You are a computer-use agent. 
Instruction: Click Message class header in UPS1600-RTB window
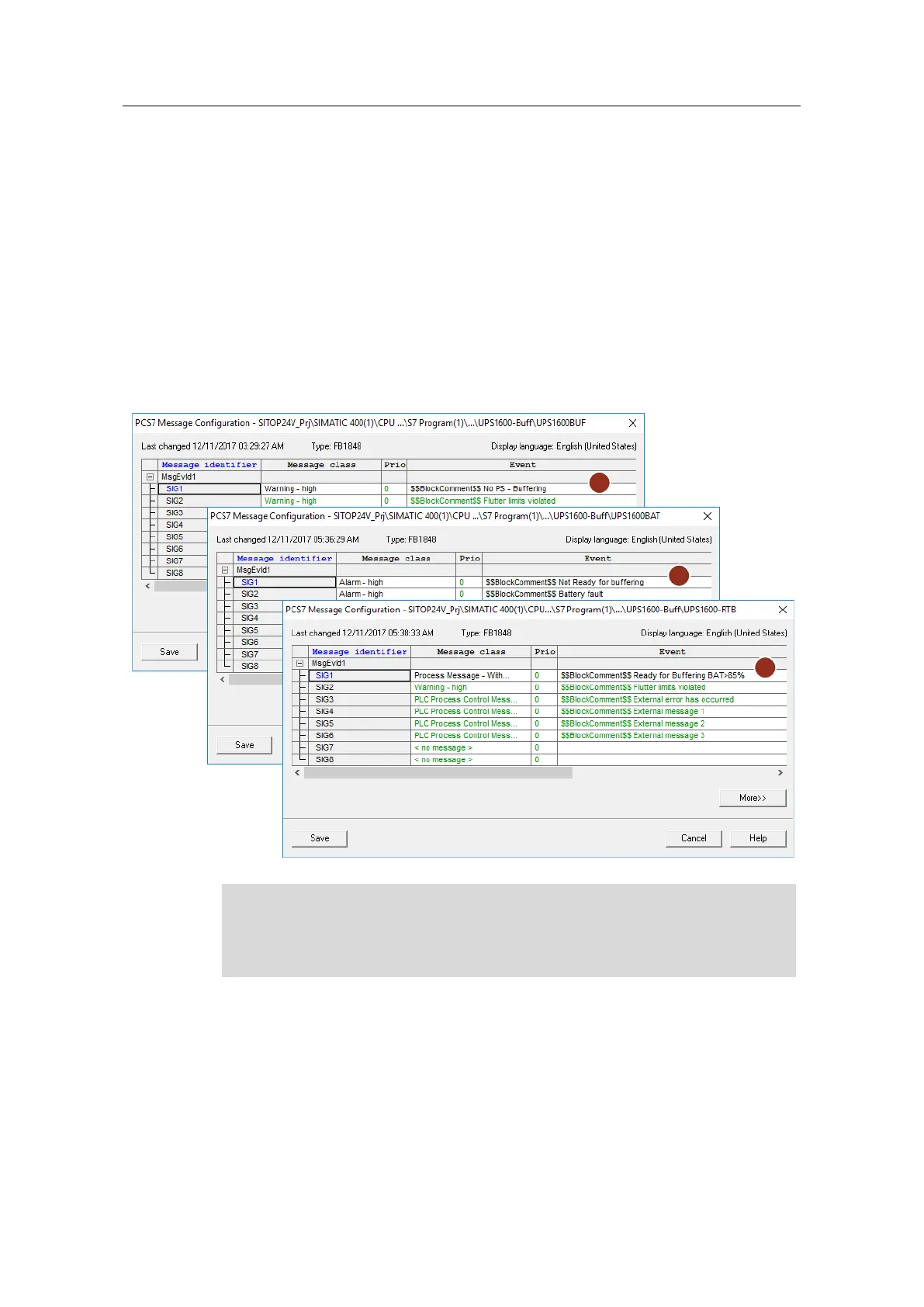tap(471, 652)
